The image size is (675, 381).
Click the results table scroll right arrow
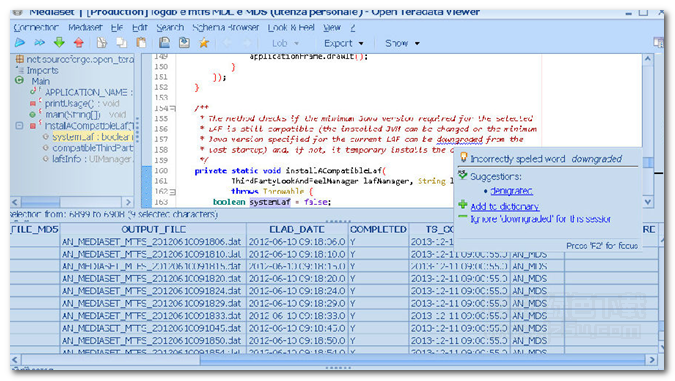(x=652, y=359)
